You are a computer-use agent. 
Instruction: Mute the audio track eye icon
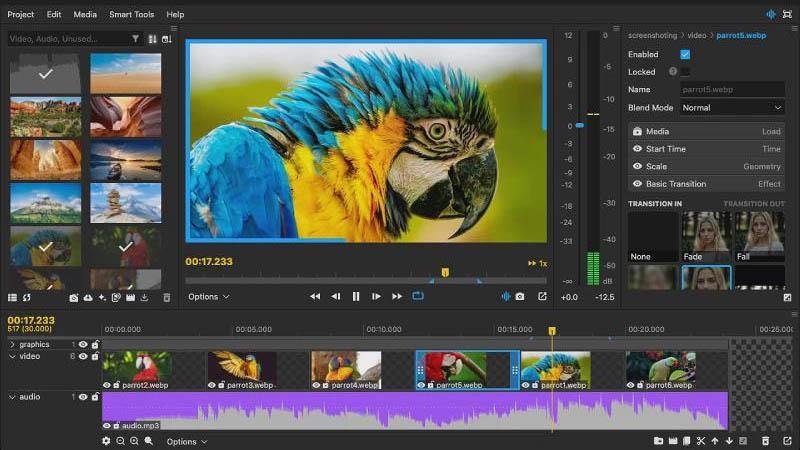coord(83,396)
